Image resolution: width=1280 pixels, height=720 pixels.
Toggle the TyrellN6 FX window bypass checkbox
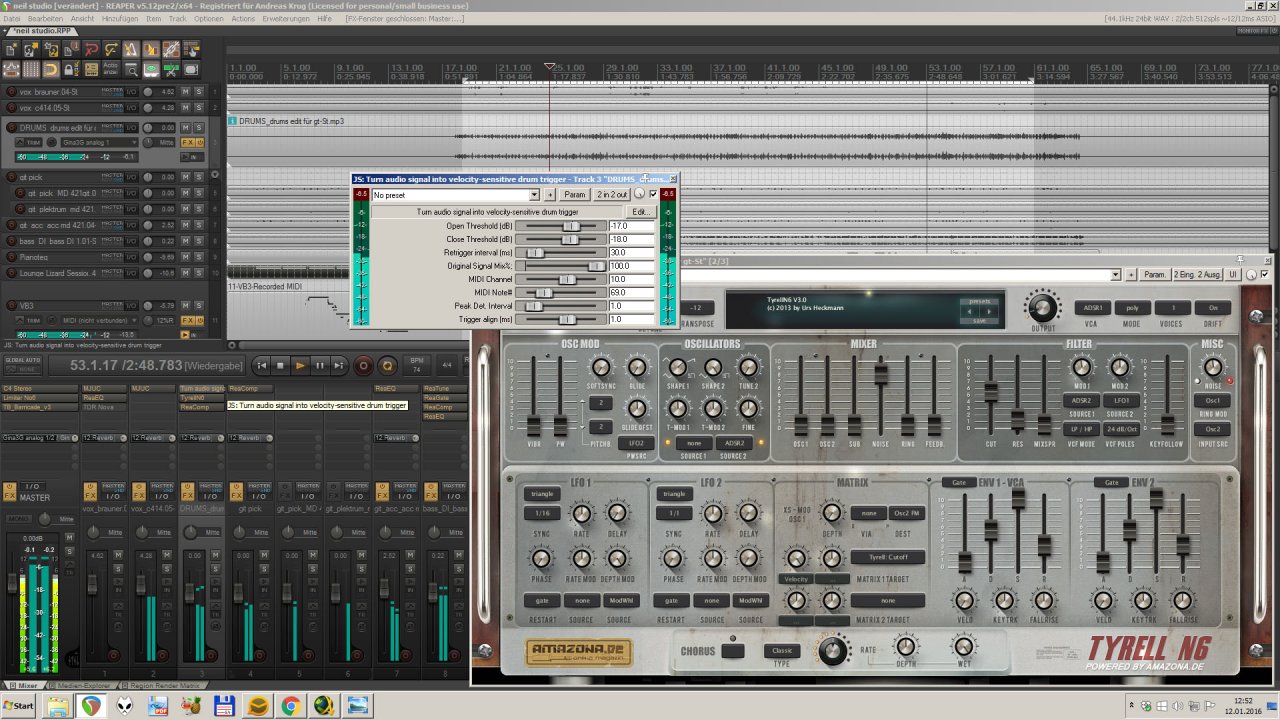[x=1264, y=274]
